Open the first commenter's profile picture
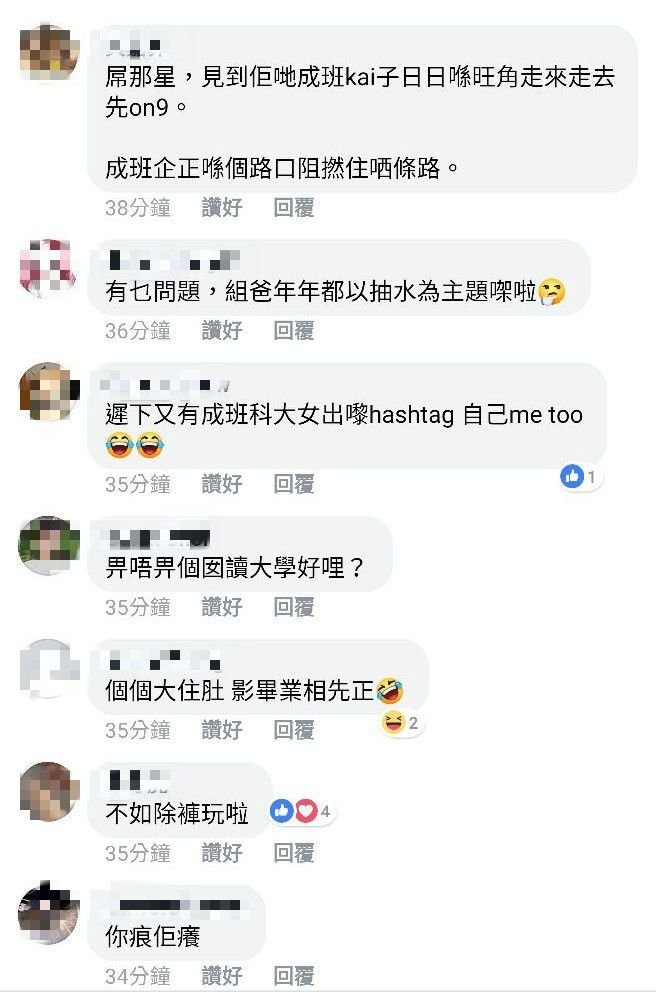Screen dimensions: 656x993 tap(49, 53)
